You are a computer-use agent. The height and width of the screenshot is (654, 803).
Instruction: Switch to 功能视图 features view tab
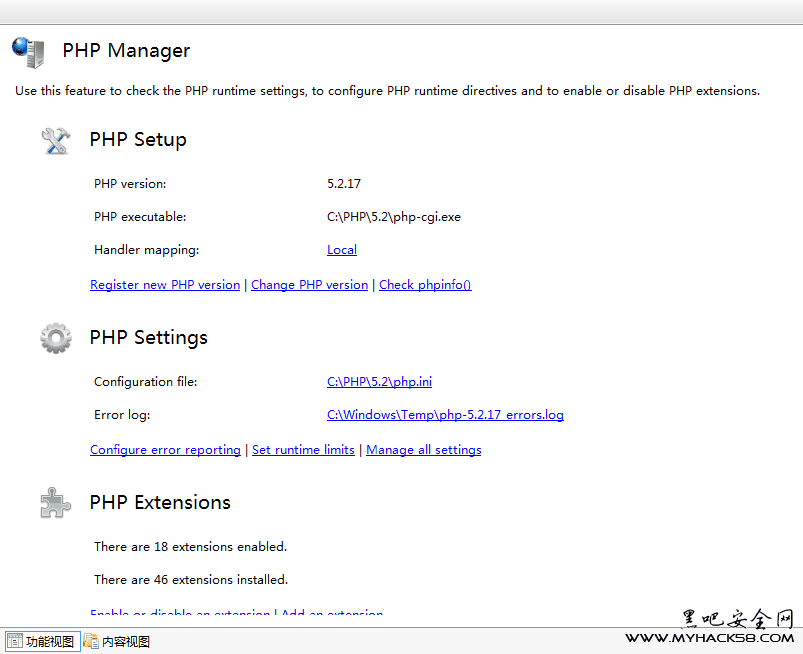(x=43, y=642)
